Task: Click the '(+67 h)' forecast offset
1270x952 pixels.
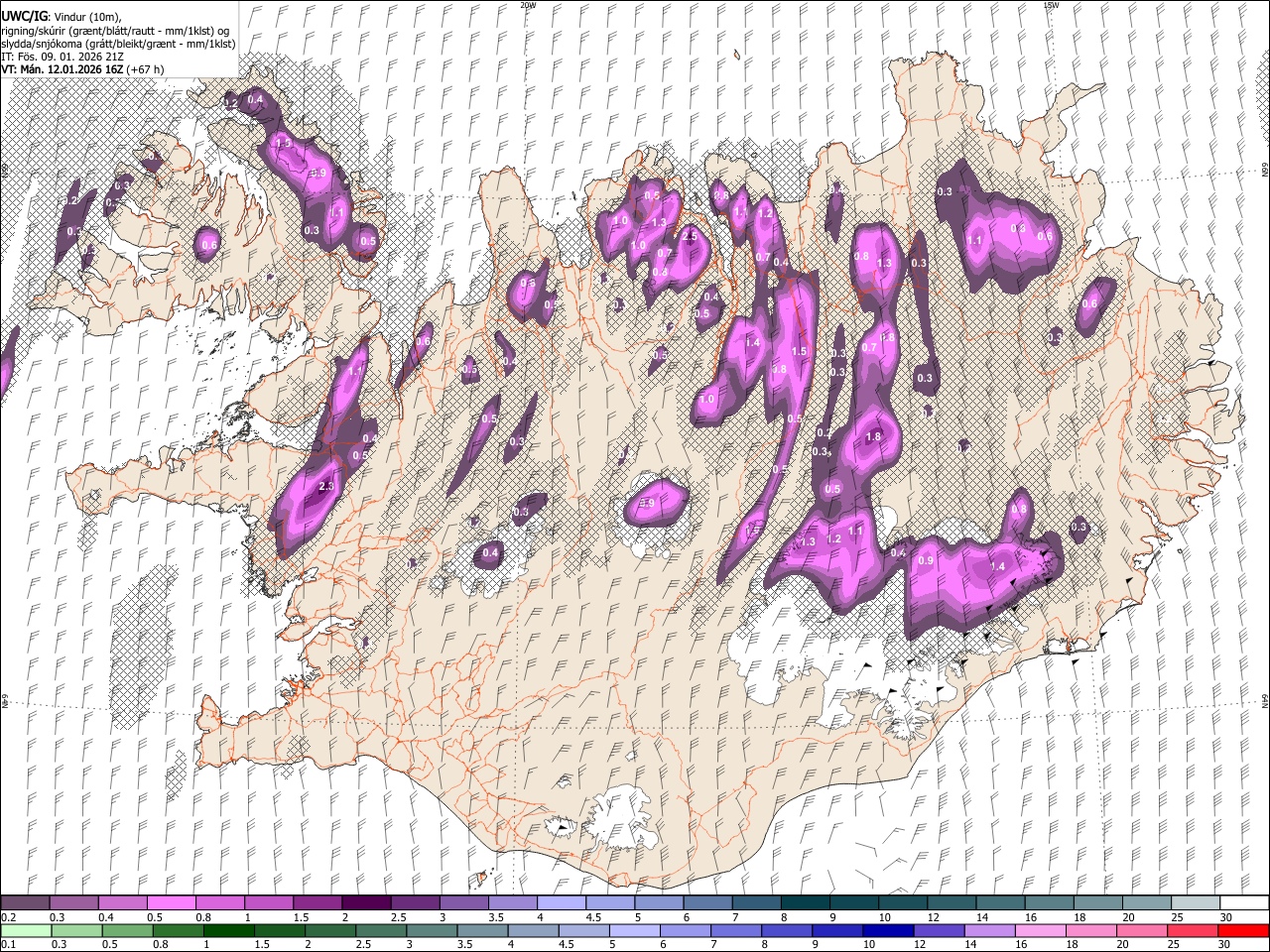Action: (146, 69)
